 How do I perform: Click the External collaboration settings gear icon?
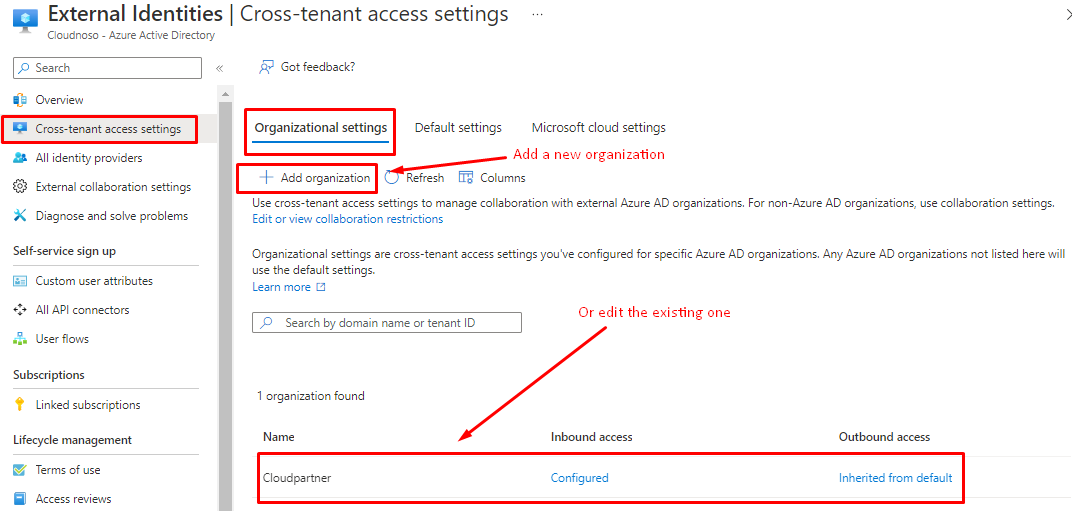[20, 187]
